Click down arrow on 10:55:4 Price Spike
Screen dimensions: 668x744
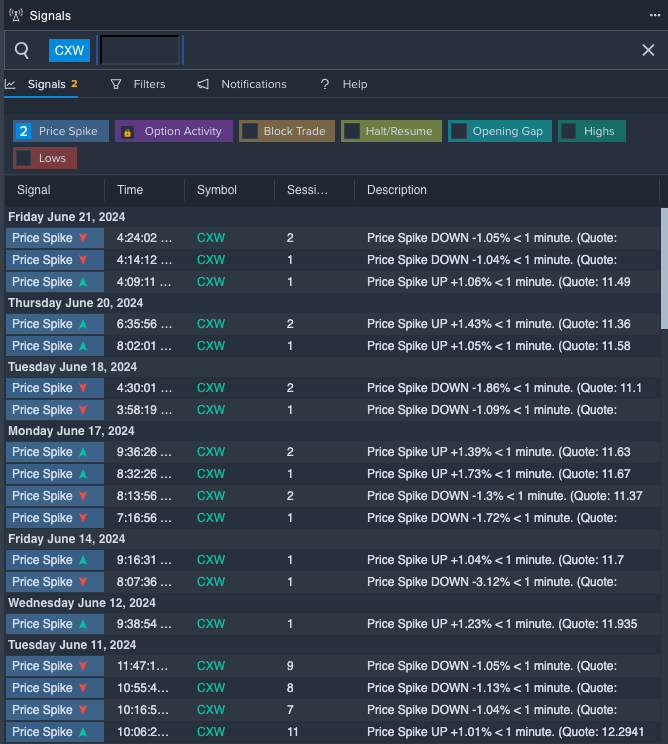(x=83, y=688)
